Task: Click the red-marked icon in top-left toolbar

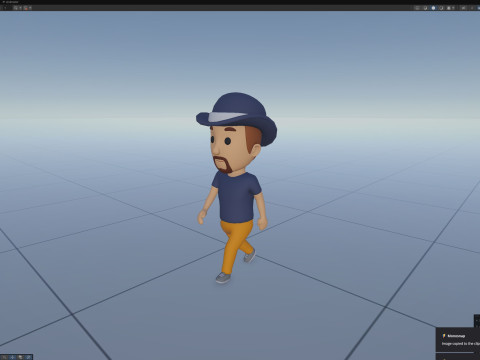Action: (x=26, y=8)
